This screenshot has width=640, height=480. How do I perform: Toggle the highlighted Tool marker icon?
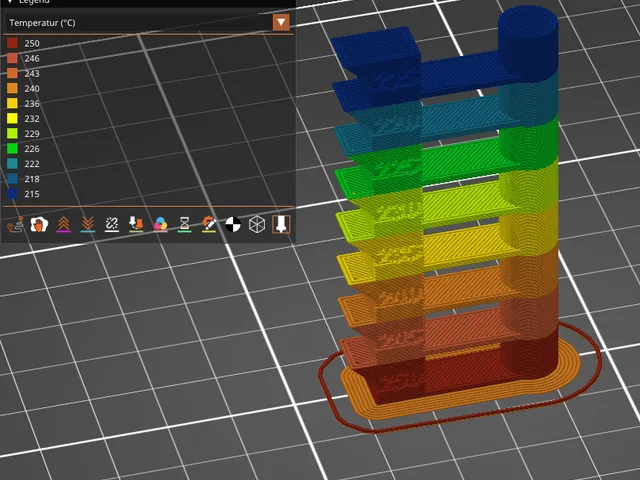(281, 224)
